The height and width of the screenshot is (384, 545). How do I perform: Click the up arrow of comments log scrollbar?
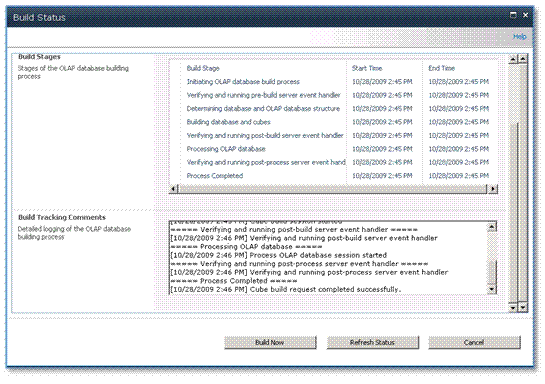pos(491,227)
